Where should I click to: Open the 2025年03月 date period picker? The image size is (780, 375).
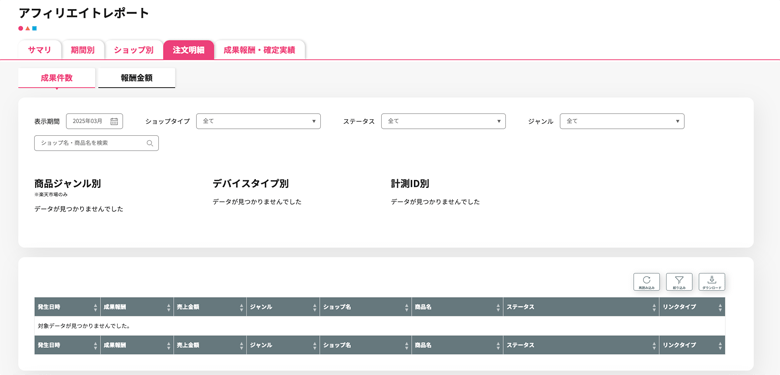point(95,121)
